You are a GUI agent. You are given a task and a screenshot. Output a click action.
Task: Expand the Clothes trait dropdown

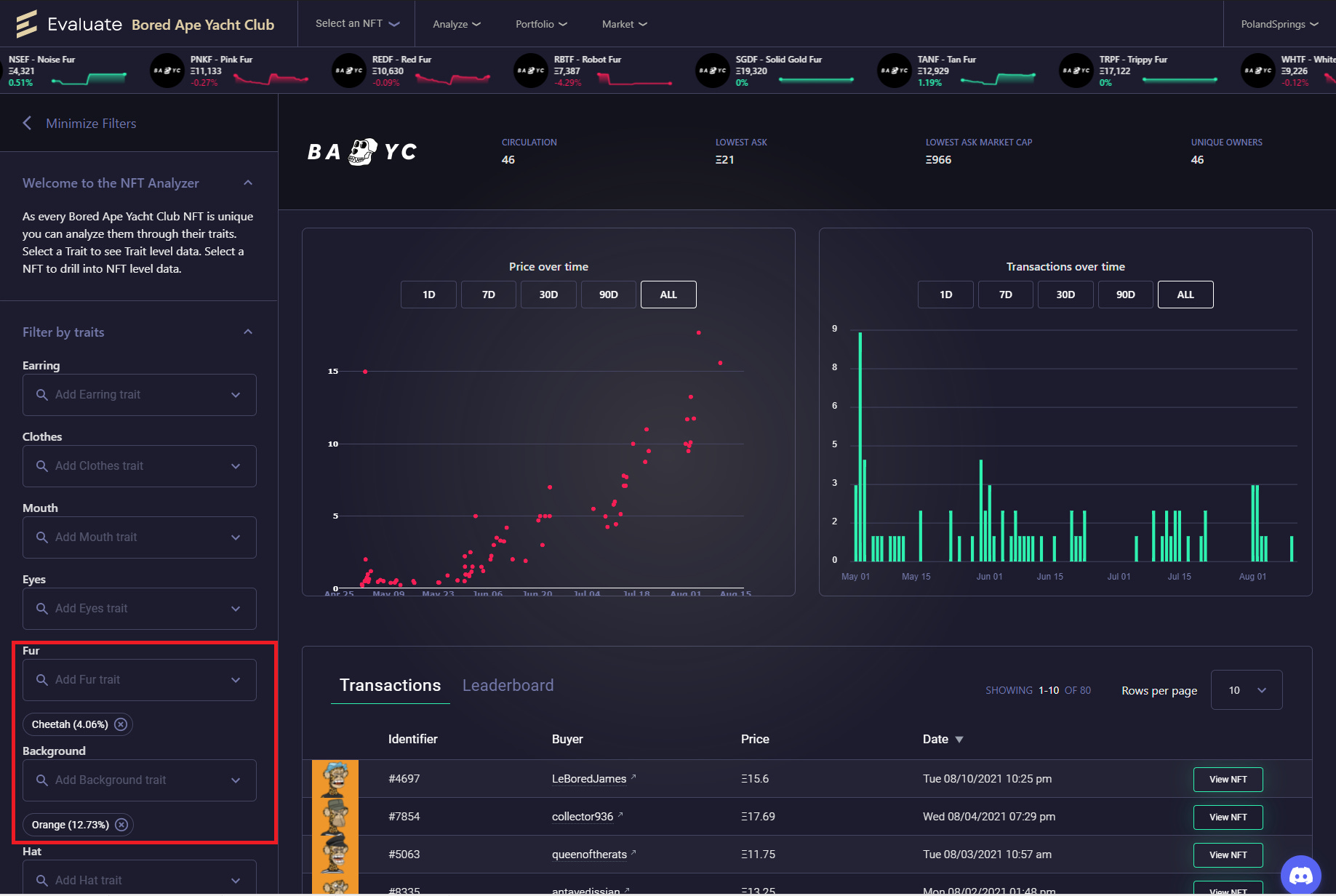236,466
